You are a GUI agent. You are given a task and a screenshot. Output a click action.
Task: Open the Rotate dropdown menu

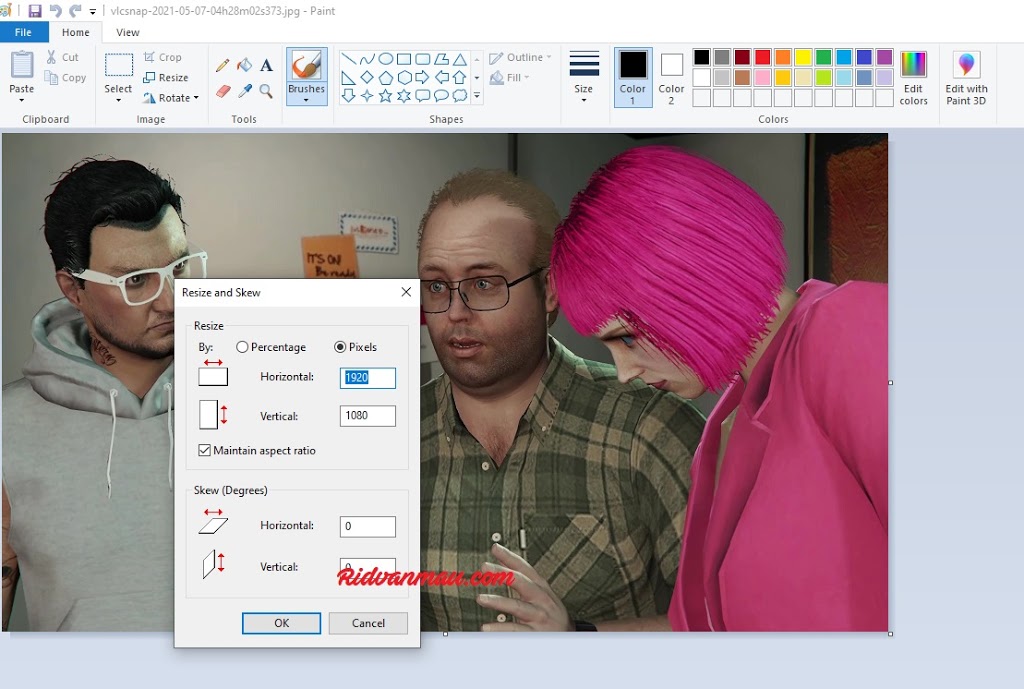click(x=171, y=98)
